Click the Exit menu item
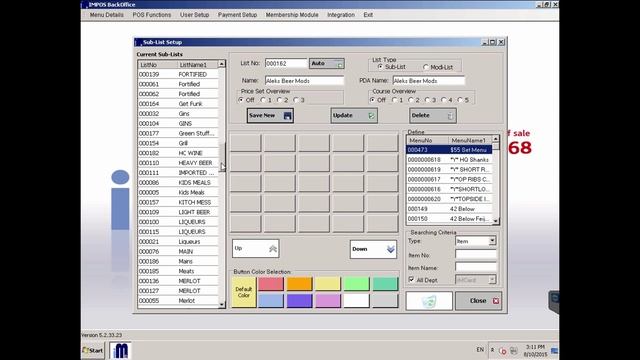The width and height of the screenshot is (640, 360). pyautogui.click(x=368, y=15)
